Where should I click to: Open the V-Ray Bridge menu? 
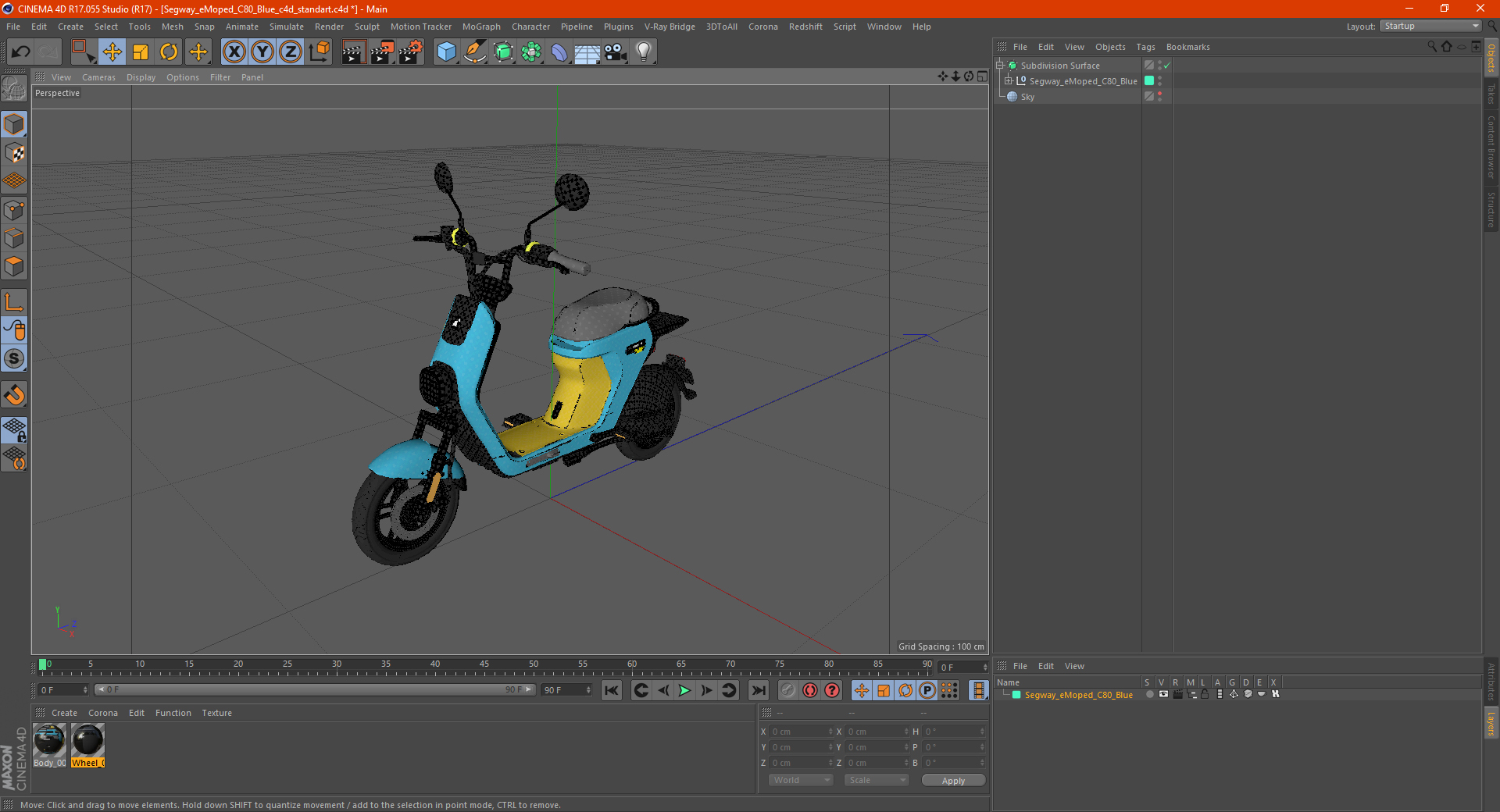(x=670, y=27)
